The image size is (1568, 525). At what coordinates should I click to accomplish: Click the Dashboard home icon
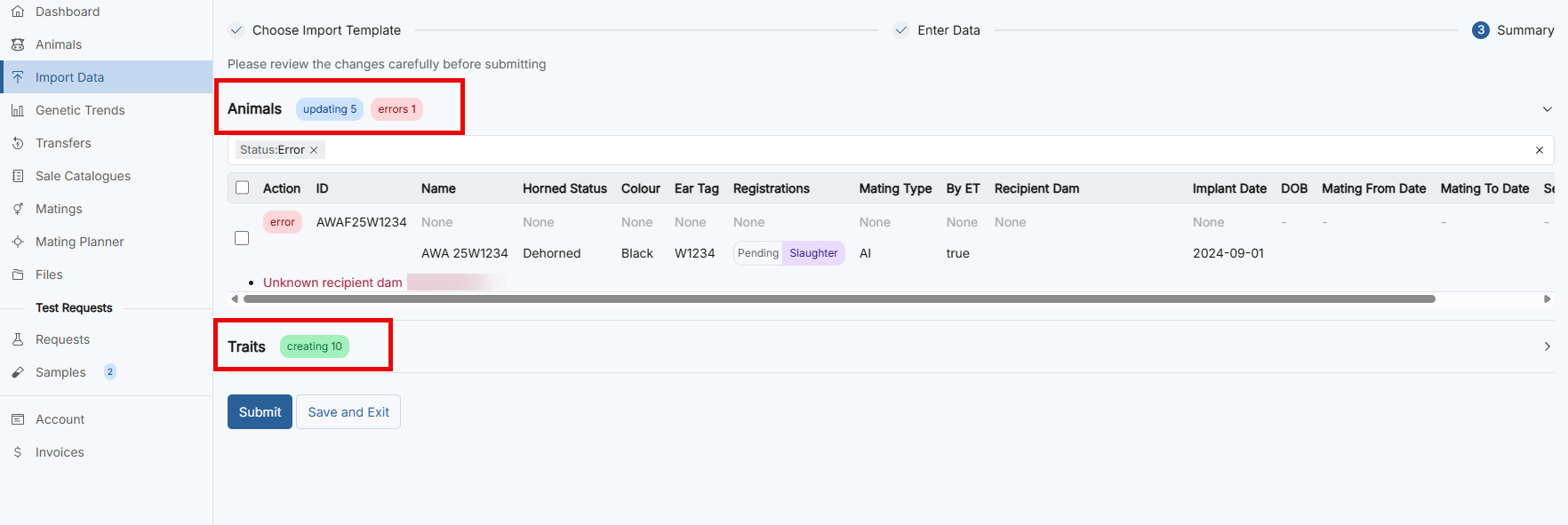point(18,12)
